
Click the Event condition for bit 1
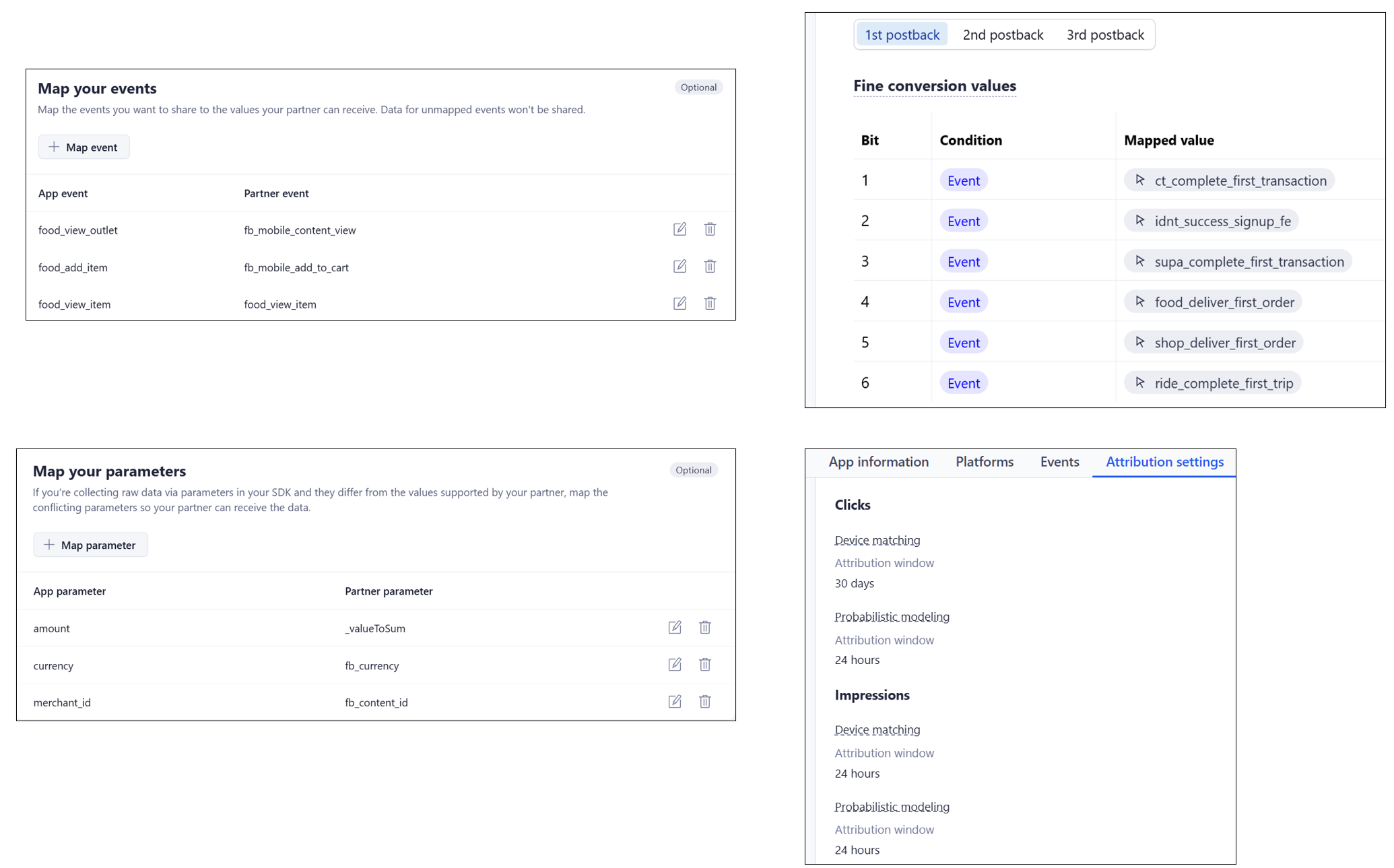[963, 180]
